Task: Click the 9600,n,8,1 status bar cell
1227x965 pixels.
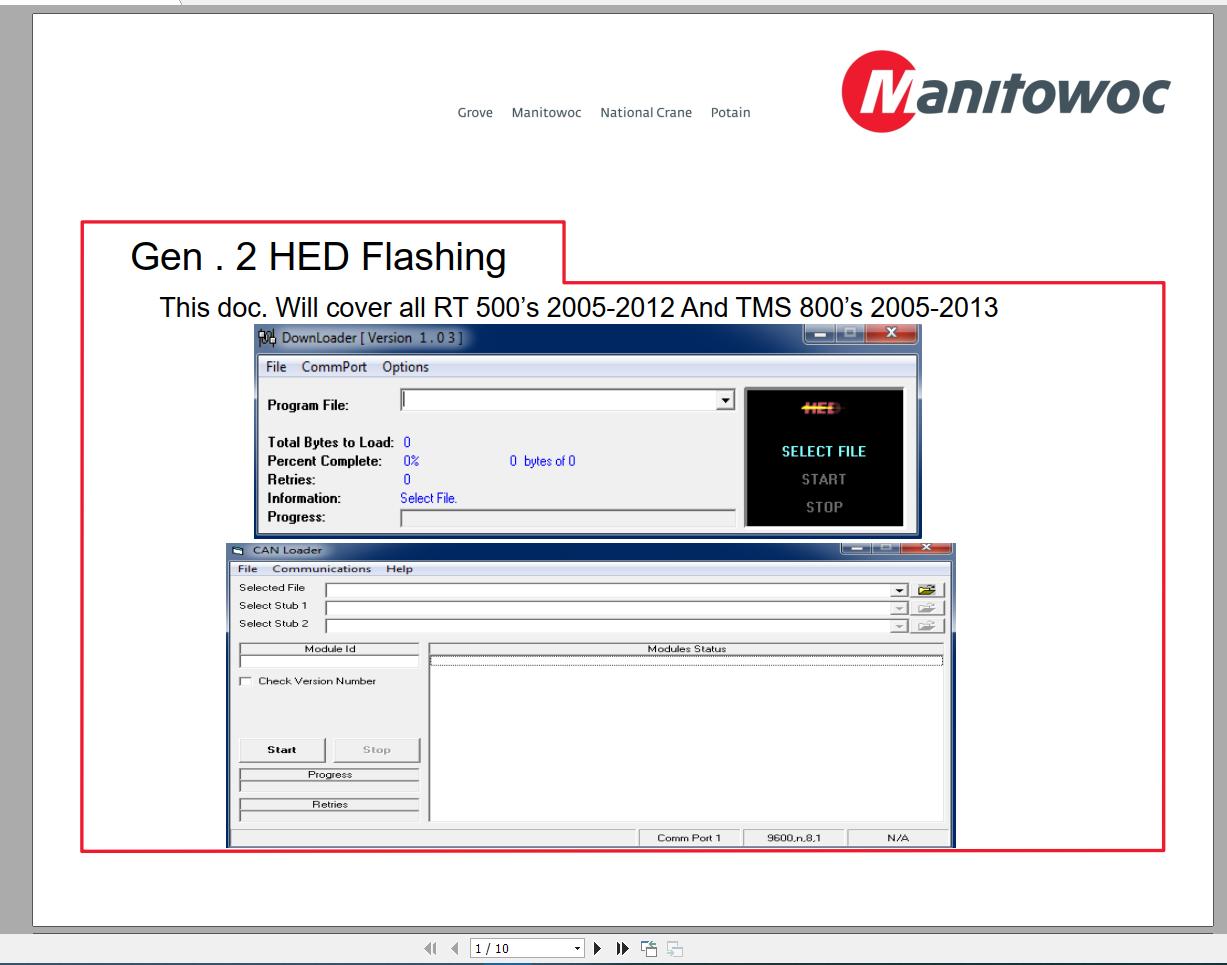Action: point(794,838)
